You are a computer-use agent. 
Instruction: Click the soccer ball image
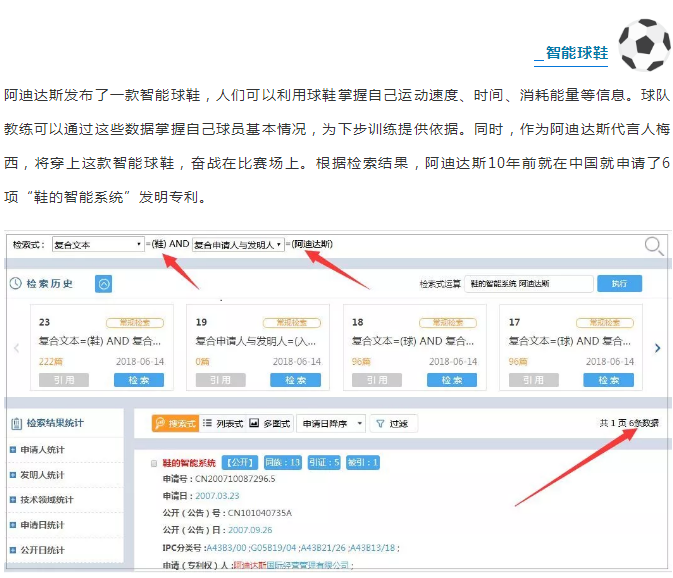coord(644,45)
